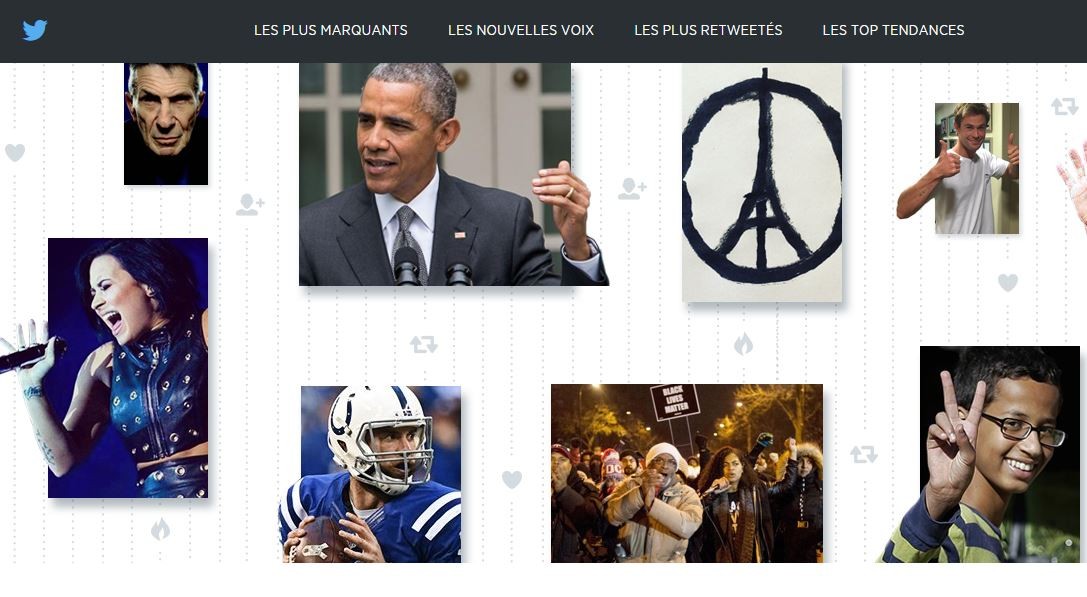Open Les Top Tendances
This screenshot has width=1087, height=597.
tap(893, 30)
